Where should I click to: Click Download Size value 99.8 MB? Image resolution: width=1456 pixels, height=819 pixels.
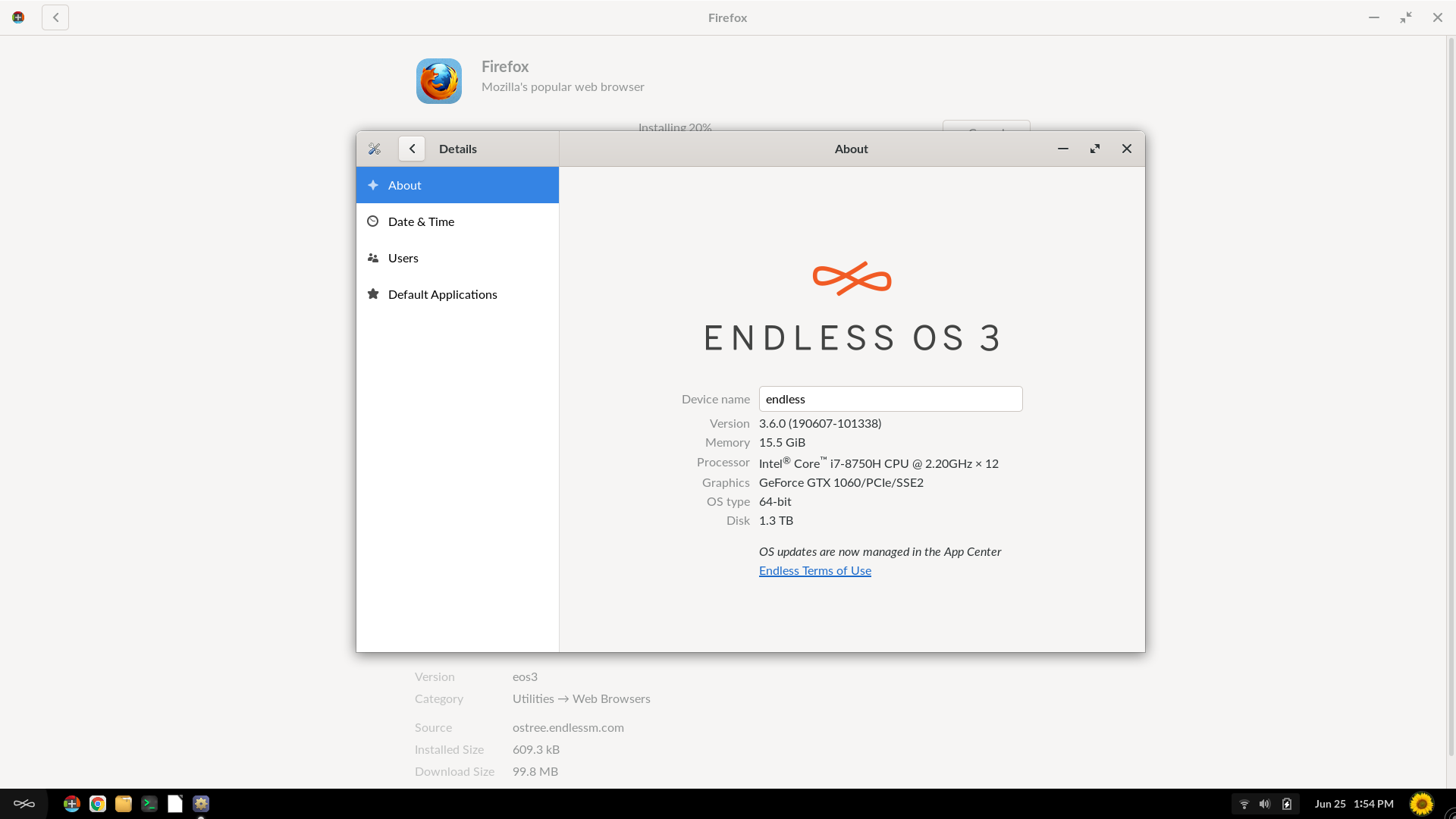pos(535,771)
